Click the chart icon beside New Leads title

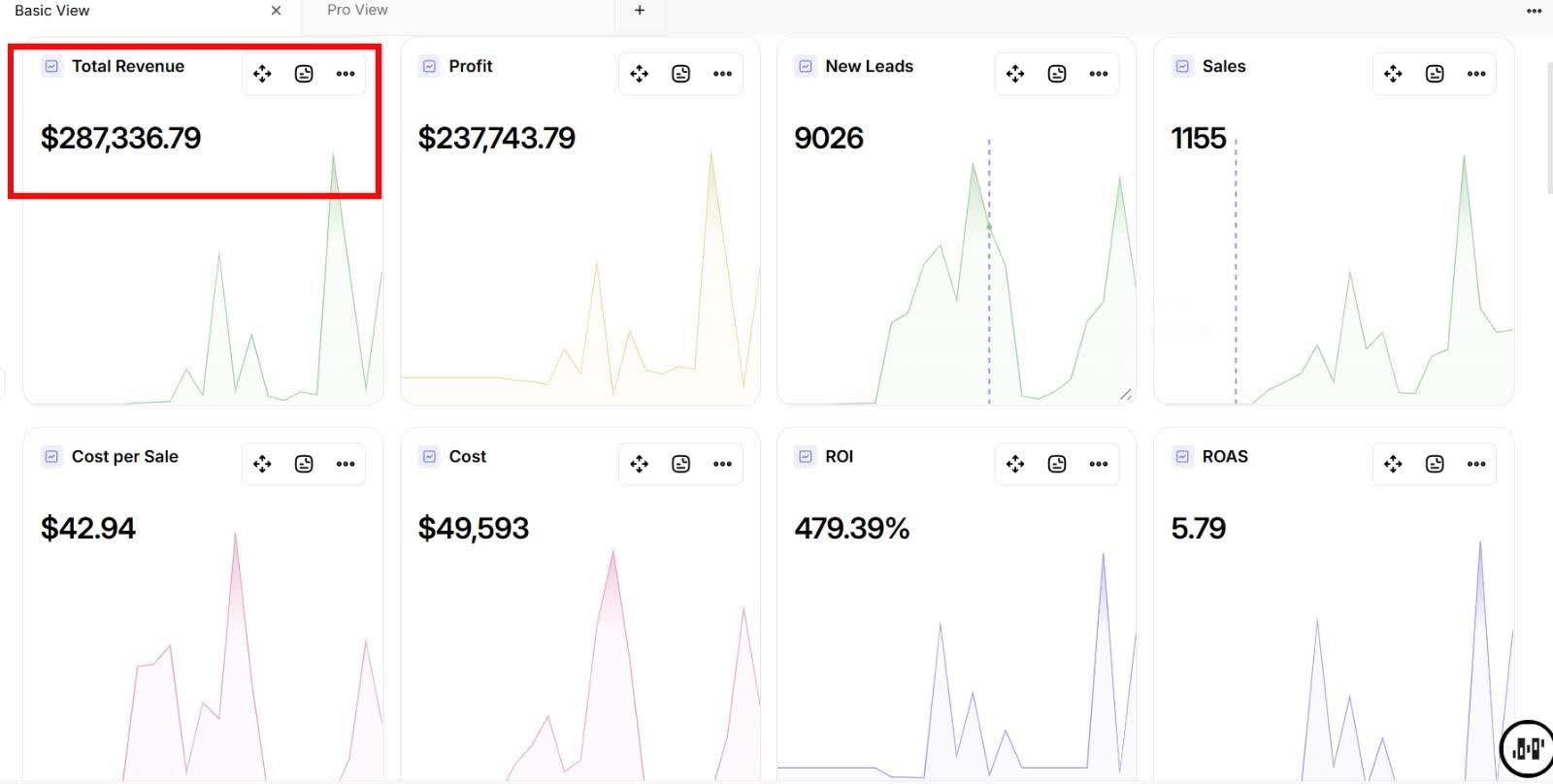(x=806, y=66)
